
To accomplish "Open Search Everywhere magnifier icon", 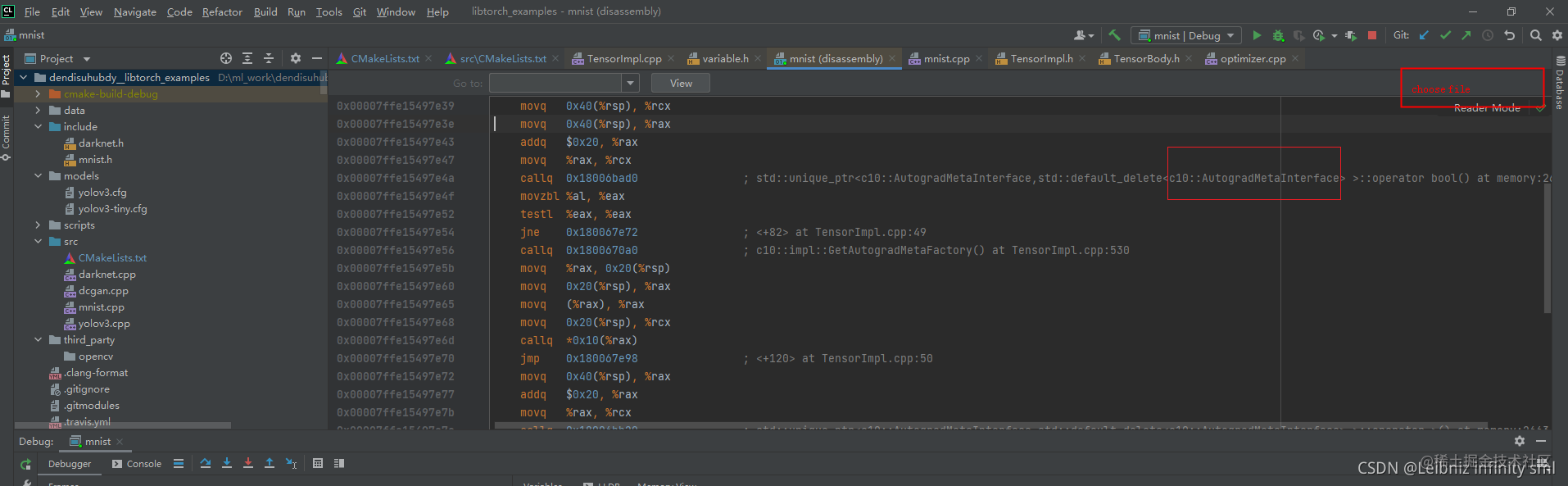I will click(1536, 35).
